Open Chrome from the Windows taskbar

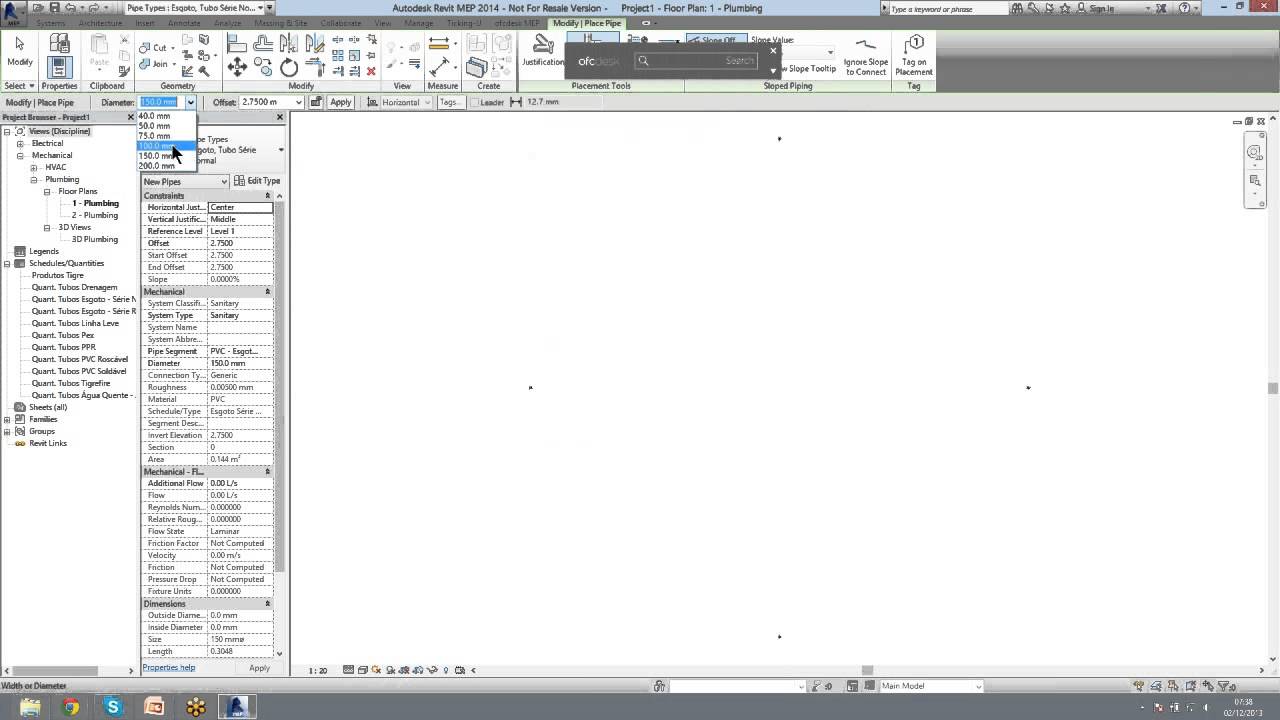(x=71, y=707)
